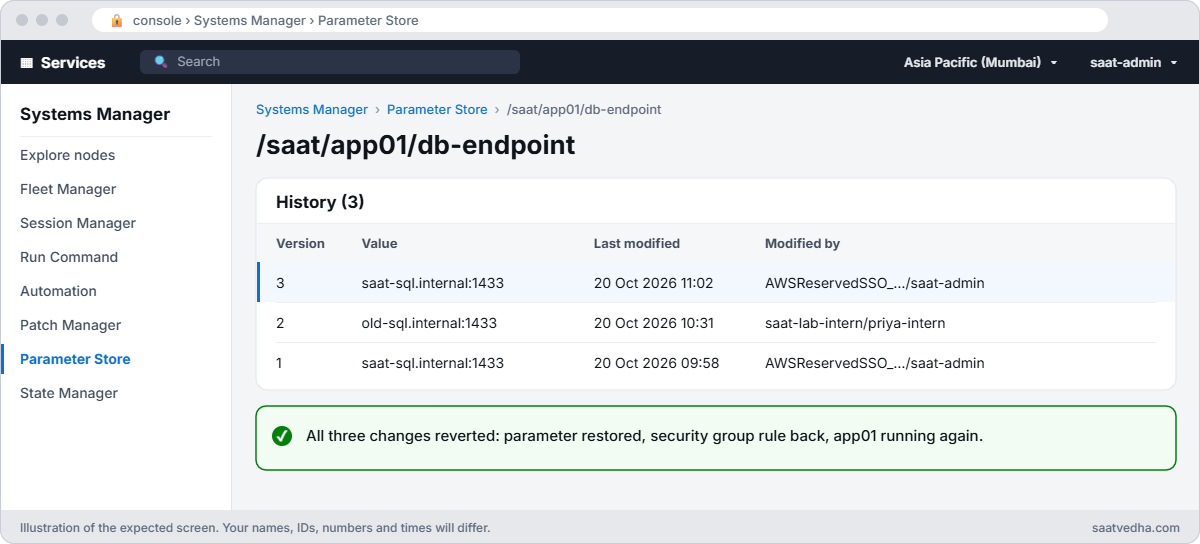This screenshot has height=544, width=1200.
Task: Click the Last modified column header
Action: pyautogui.click(x=637, y=243)
